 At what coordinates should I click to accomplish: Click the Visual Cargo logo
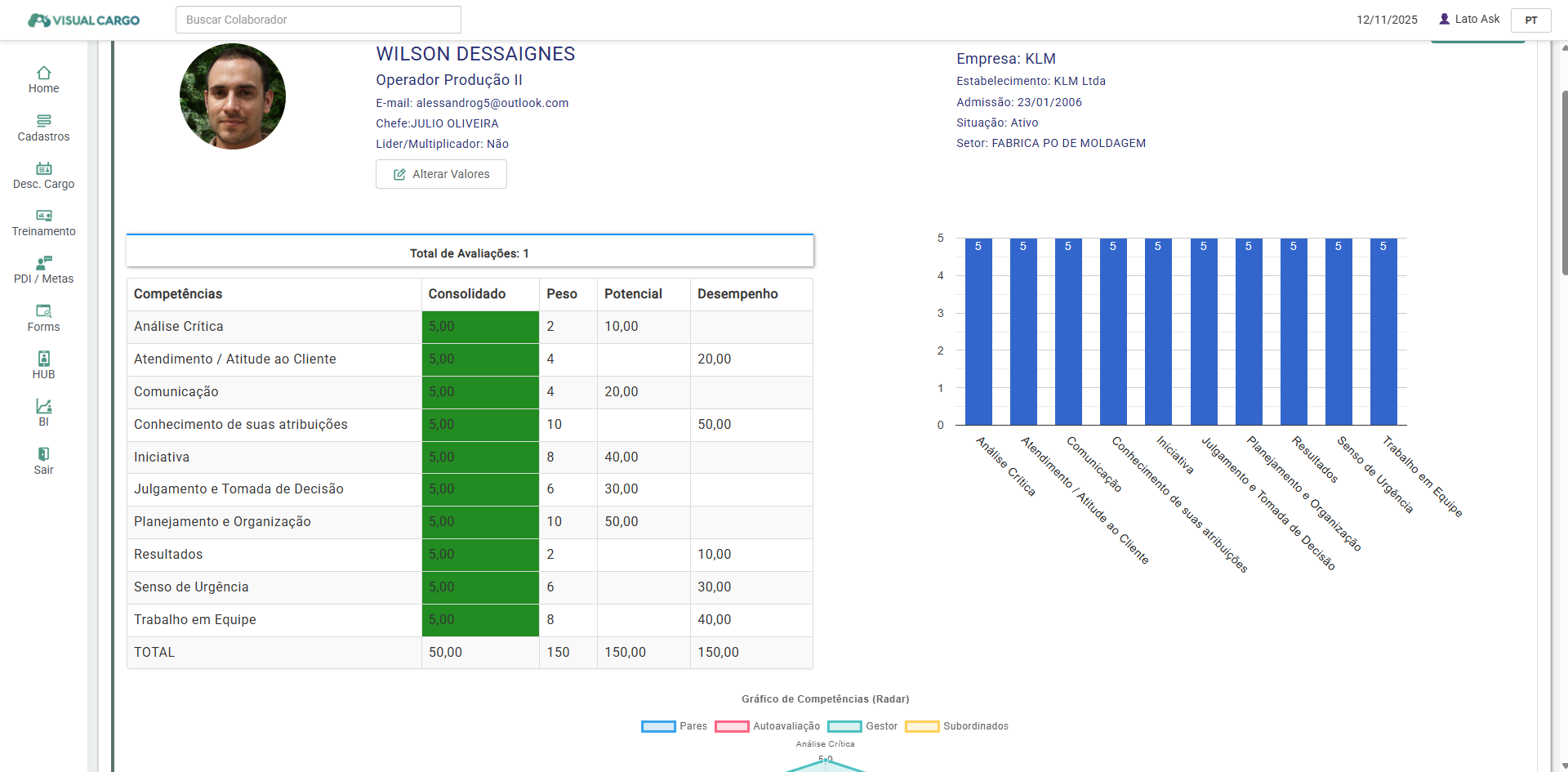(x=84, y=20)
